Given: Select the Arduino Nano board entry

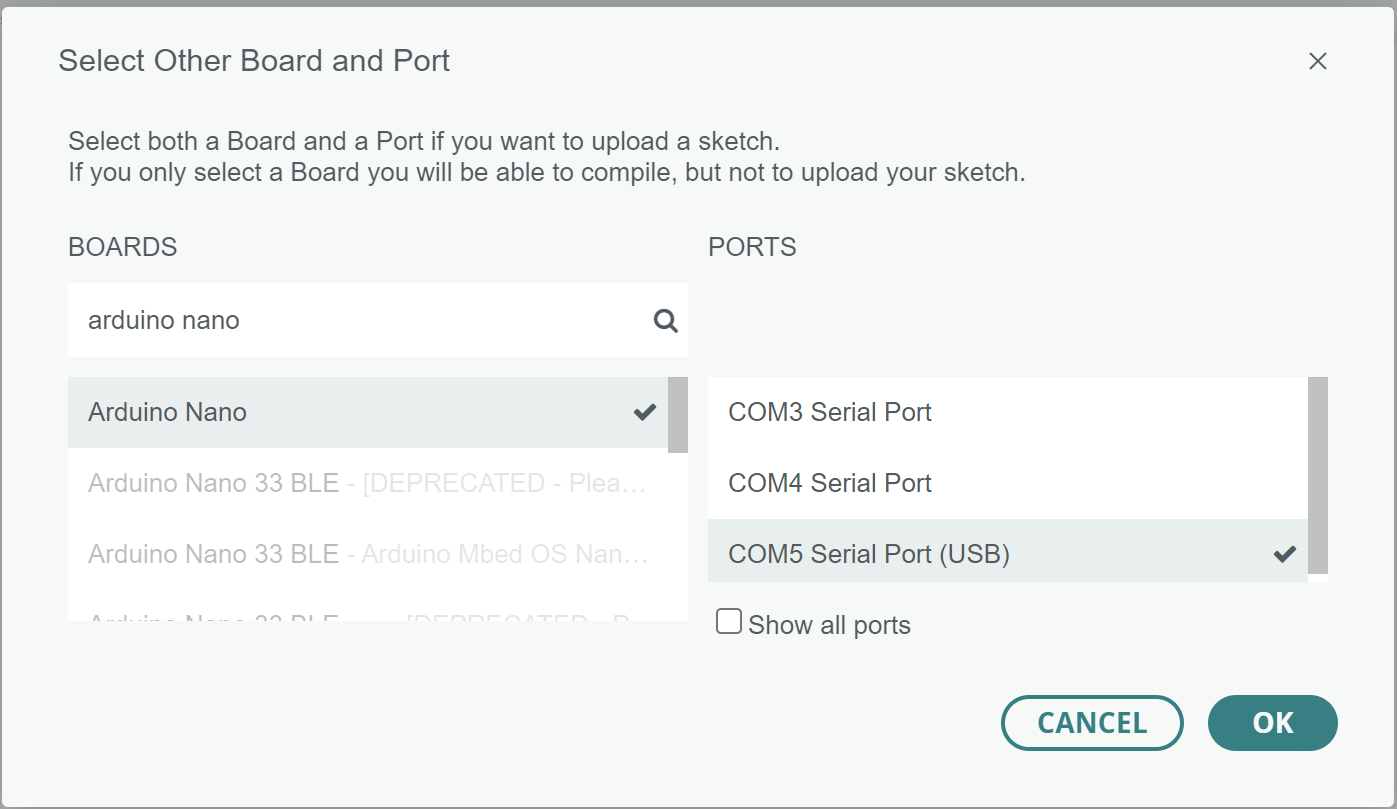Looking at the screenshot, I should (x=368, y=412).
